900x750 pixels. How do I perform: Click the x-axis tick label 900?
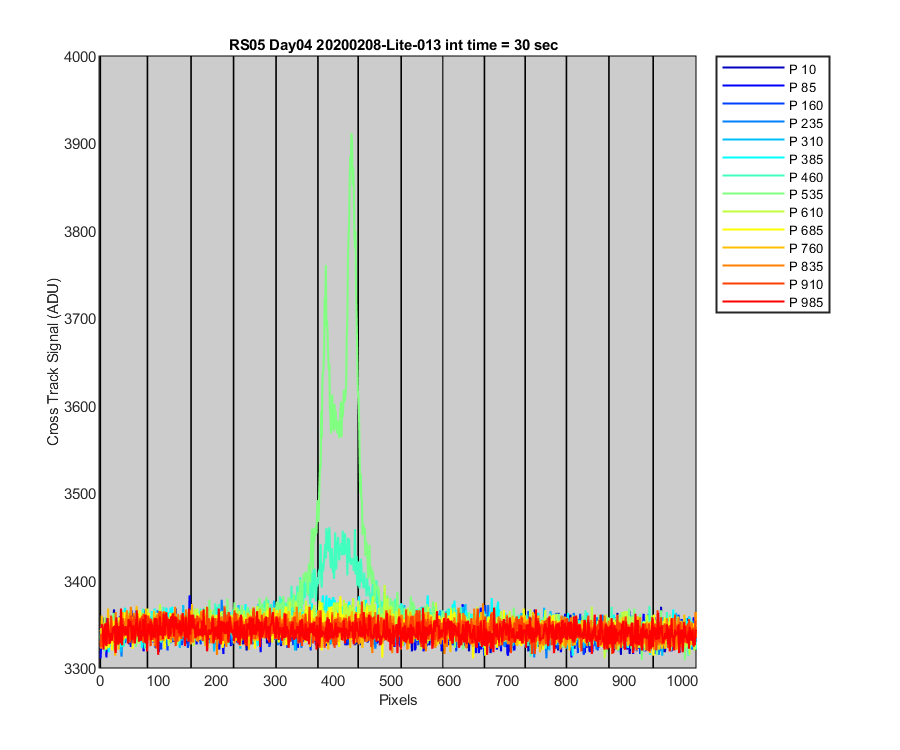[x=624, y=681]
